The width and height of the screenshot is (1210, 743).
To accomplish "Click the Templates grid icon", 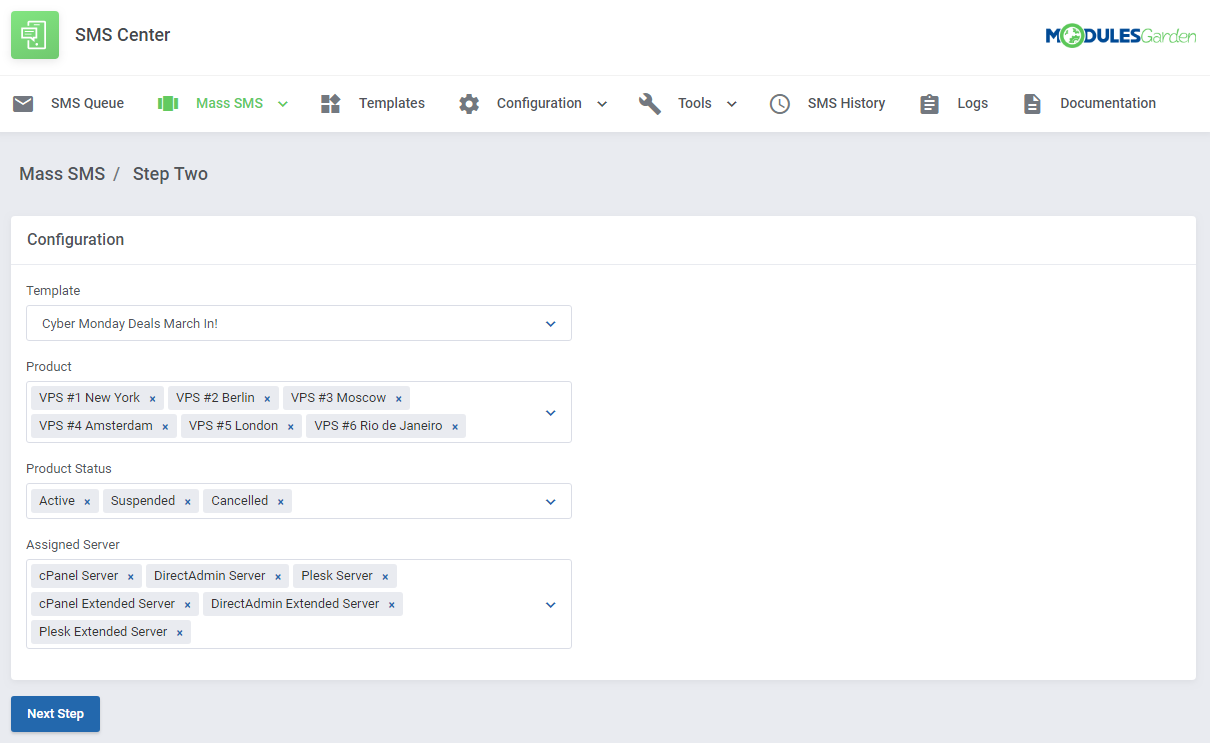I will [330, 103].
